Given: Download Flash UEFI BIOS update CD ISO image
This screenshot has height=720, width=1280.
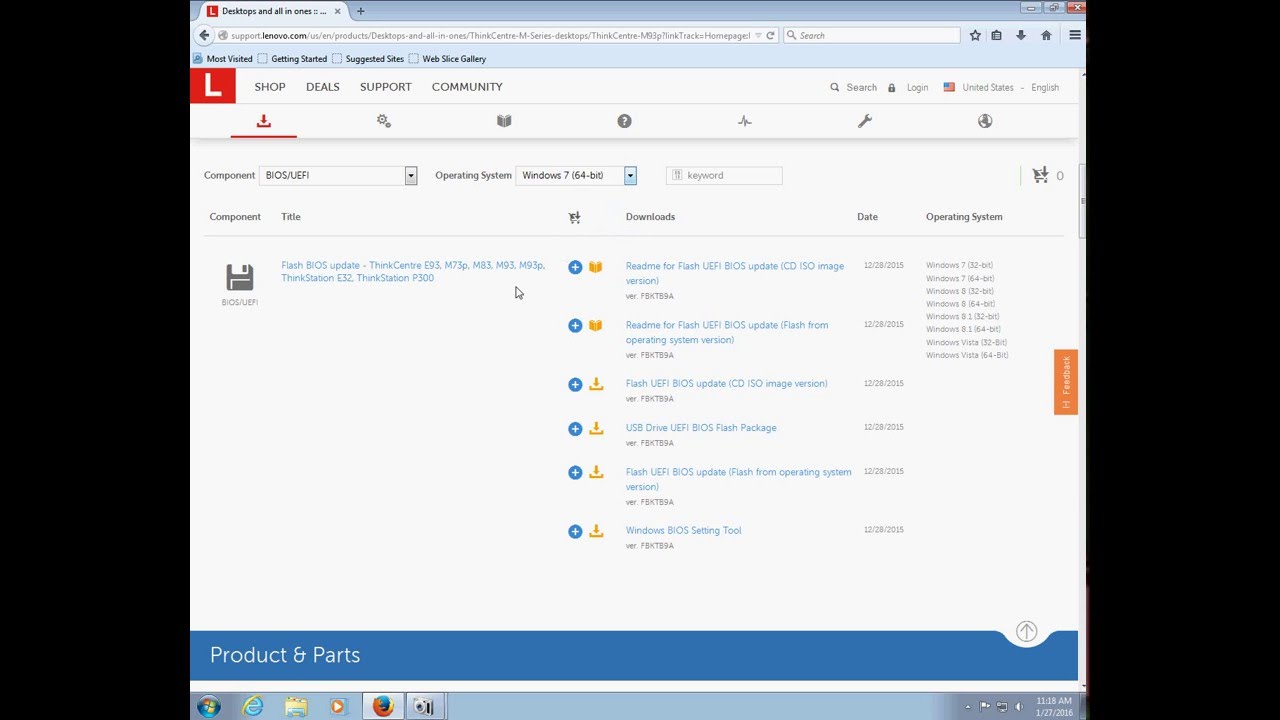Looking at the screenshot, I should pos(596,384).
